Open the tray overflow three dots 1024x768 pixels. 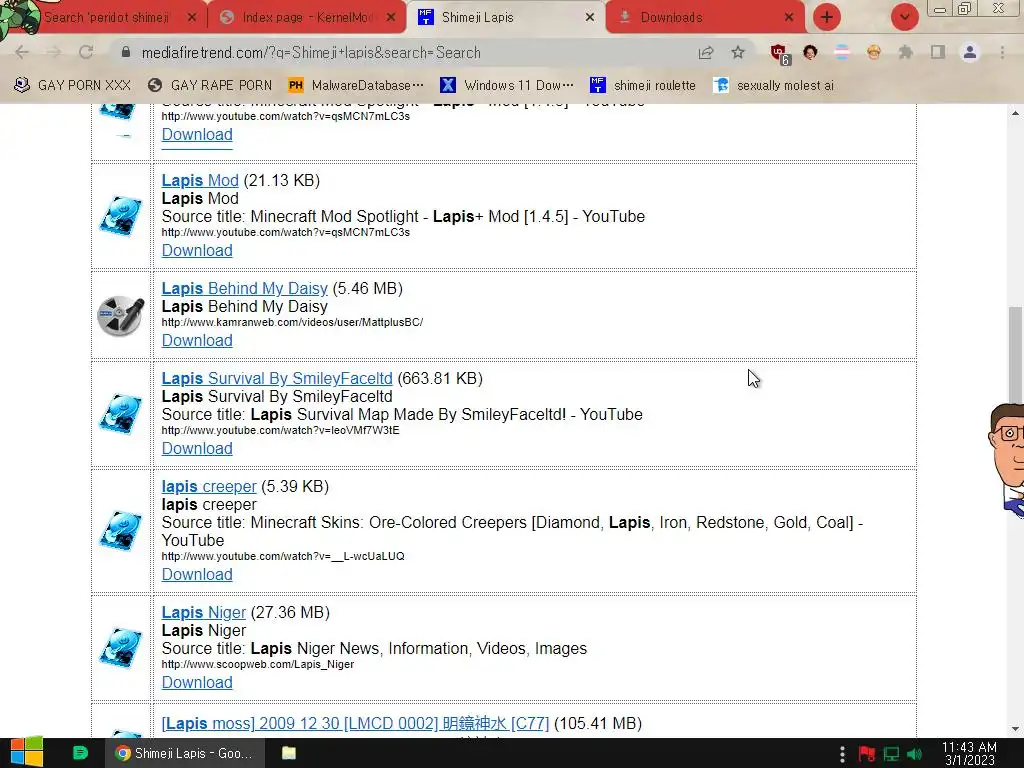tap(842, 754)
